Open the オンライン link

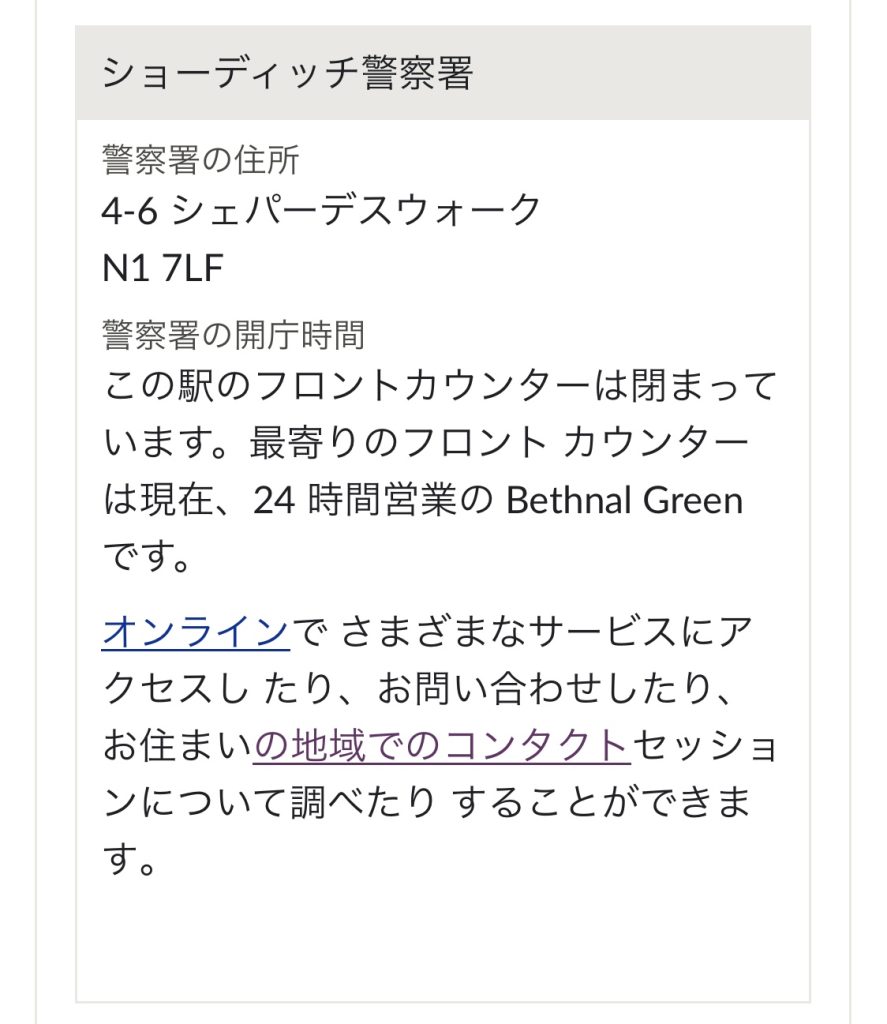(x=195, y=632)
